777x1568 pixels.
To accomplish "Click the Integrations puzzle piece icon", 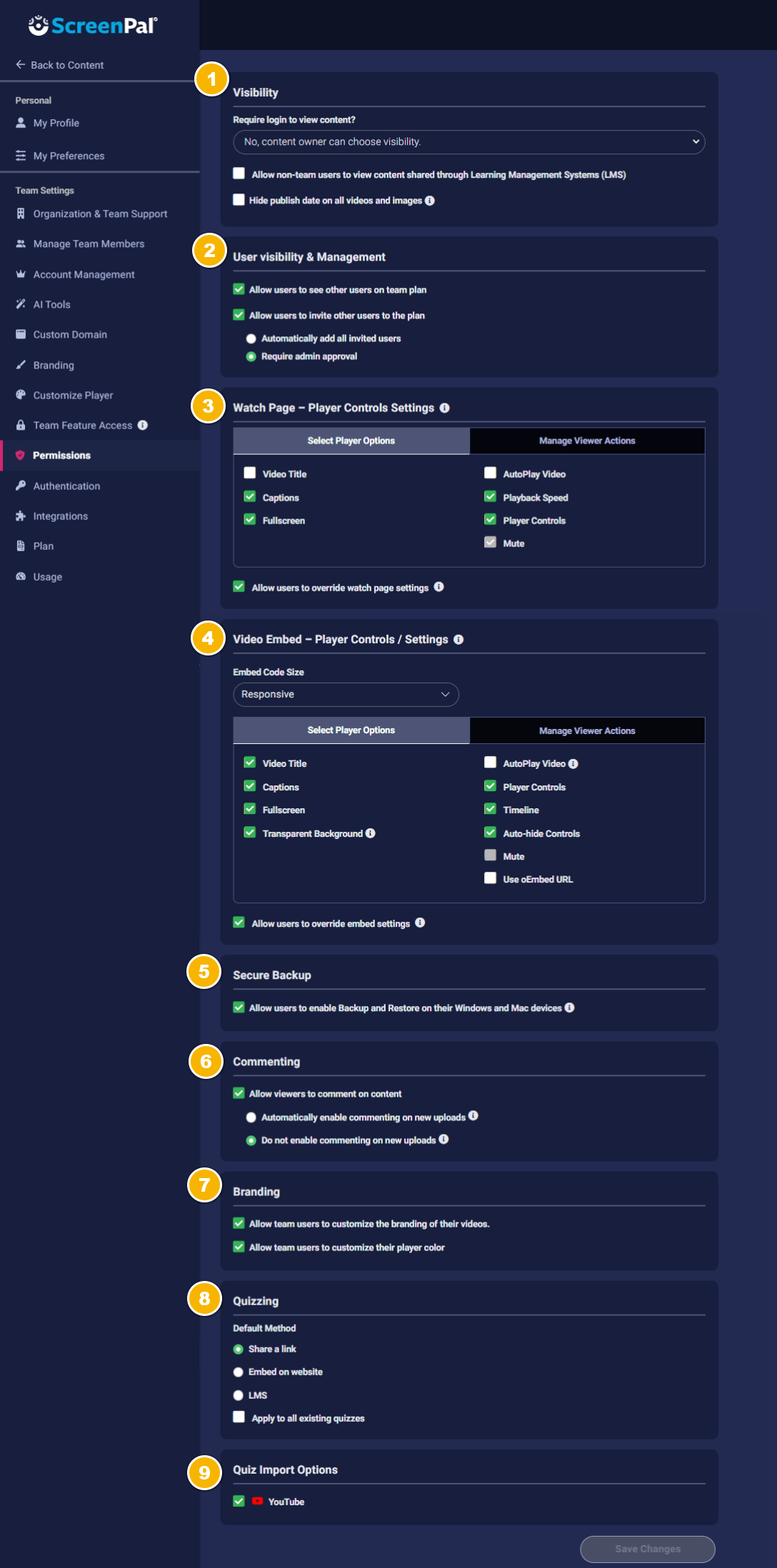I will pyautogui.click(x=21, y=516).
